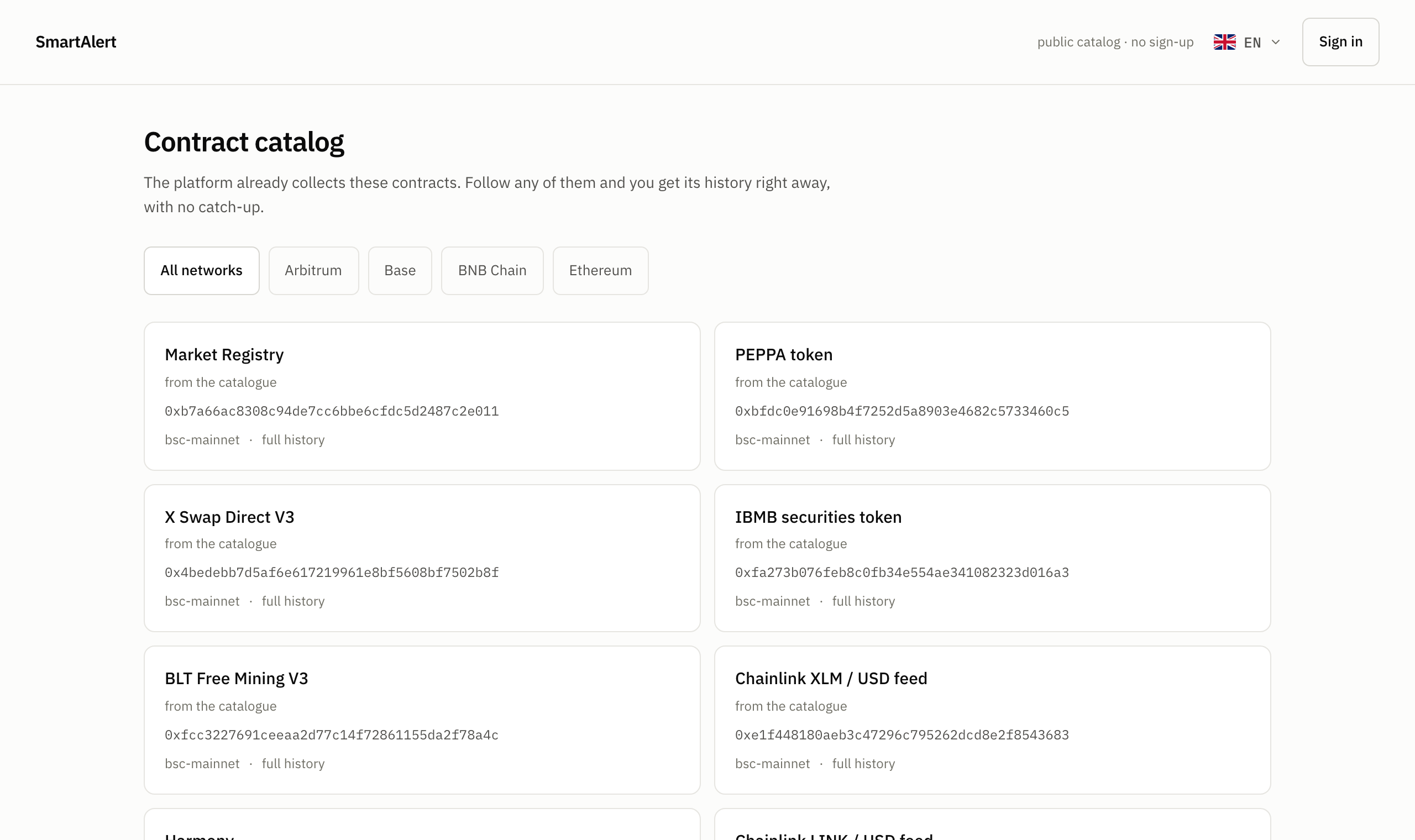Filter by BNB Chain network

point(492,271)
